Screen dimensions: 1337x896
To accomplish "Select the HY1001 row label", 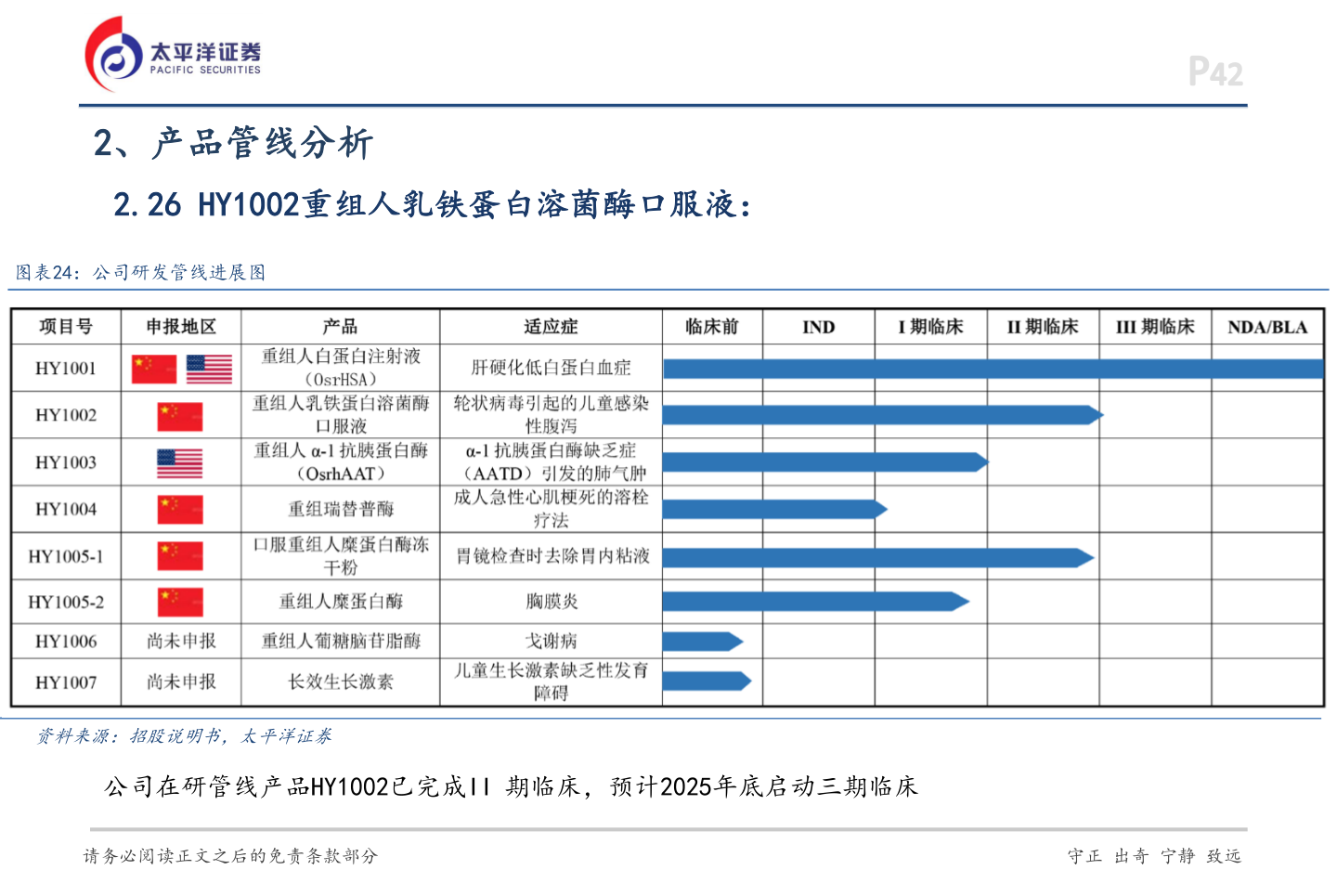I will (x=64, y=369).
